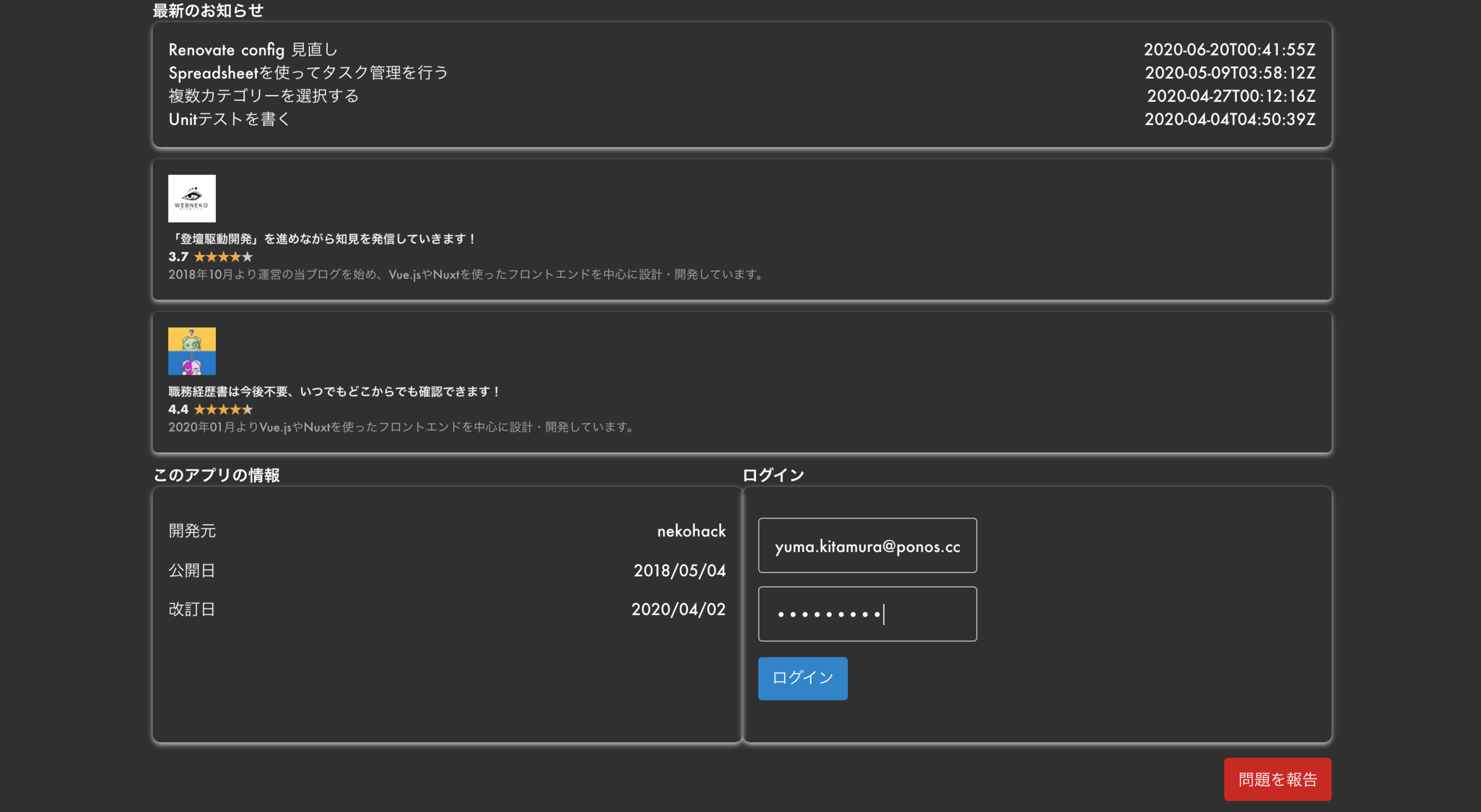The height and width of the screenshot is (812, 1481).
Task: Click the 2020年01月より description text
Action: (401, 427)
